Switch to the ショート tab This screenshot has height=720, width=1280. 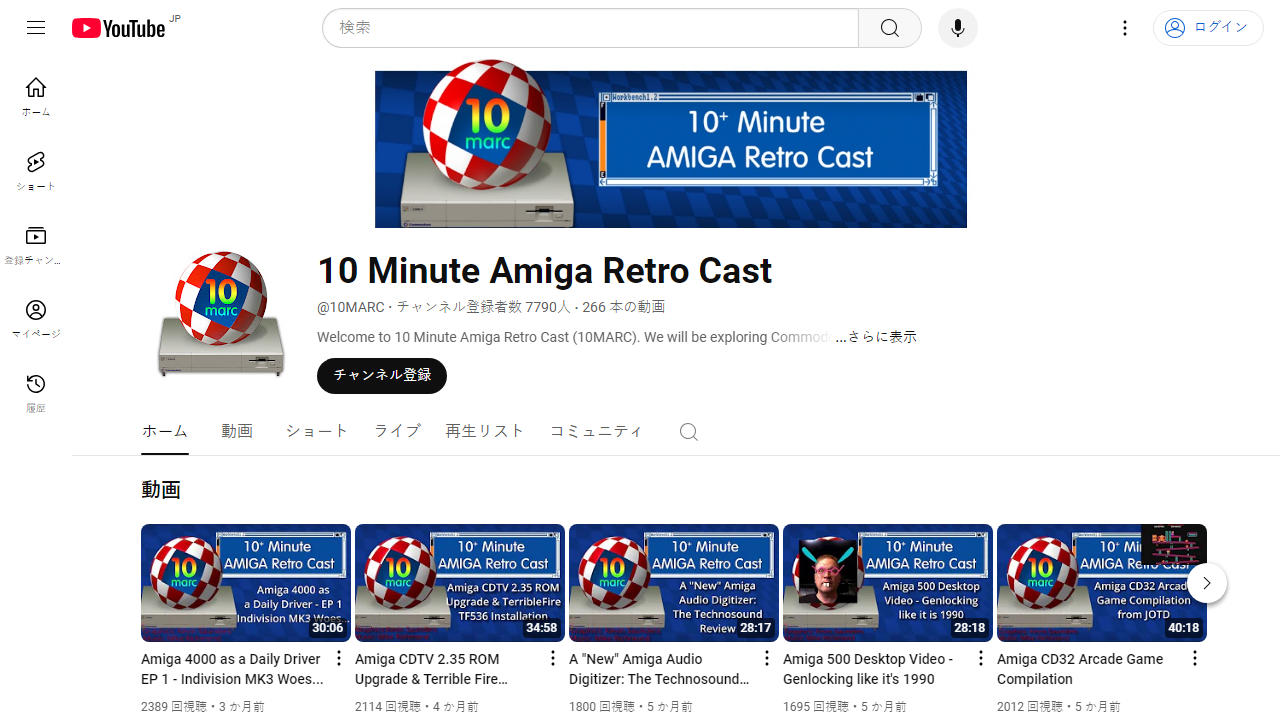click(x=317, y=431)
